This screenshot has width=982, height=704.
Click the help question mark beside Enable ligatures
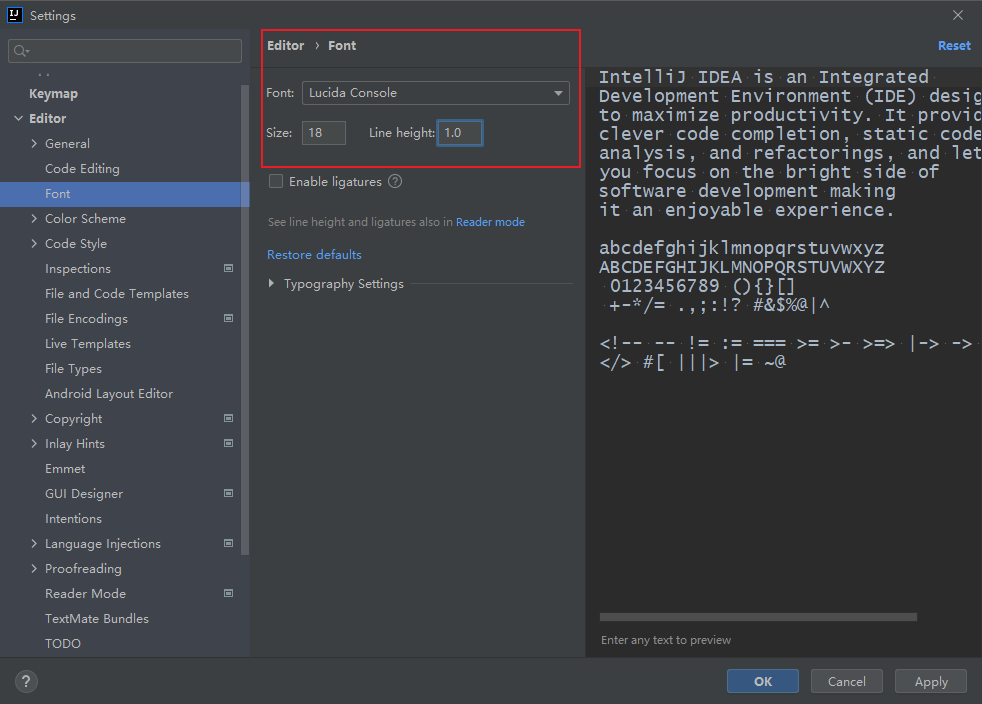point(395,182)
